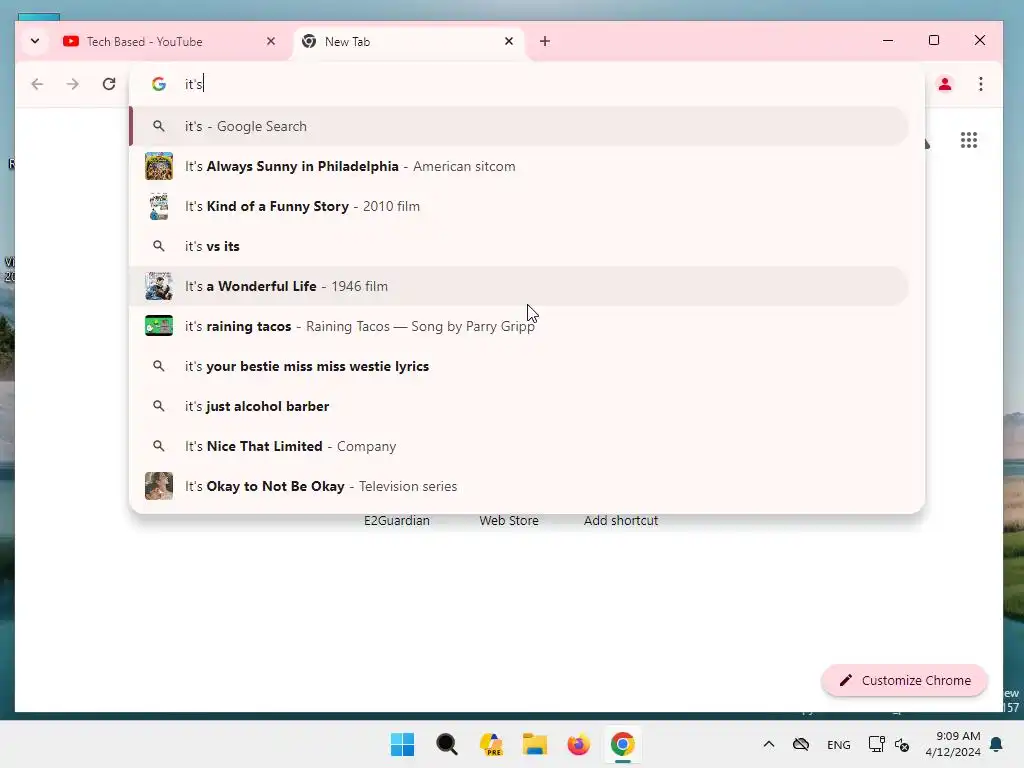The width and height of the screenshot is (1024, 768).
Task: Open the PRE app icon in the taskbar
Action: pyautogui.click(x=490, y=744)
